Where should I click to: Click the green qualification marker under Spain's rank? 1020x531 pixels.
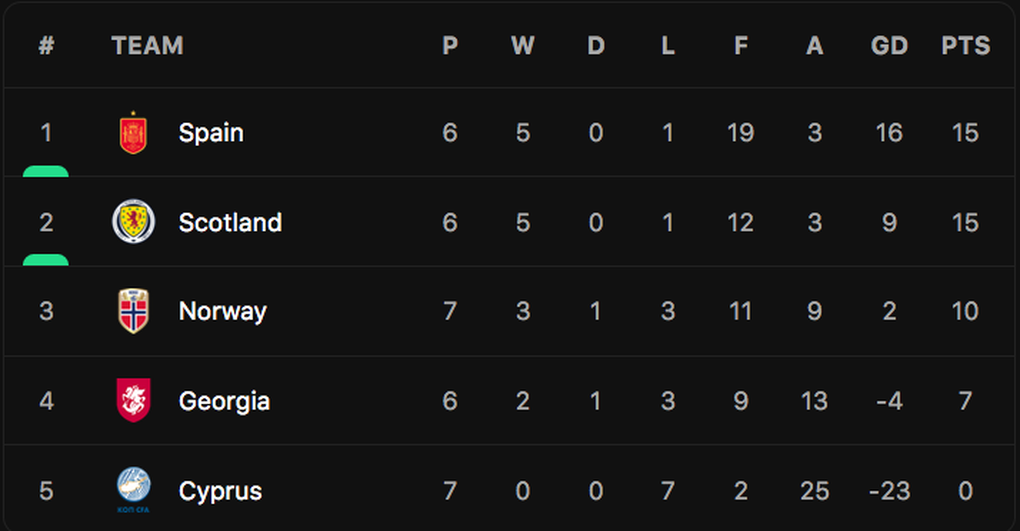[x=46, y=171]
